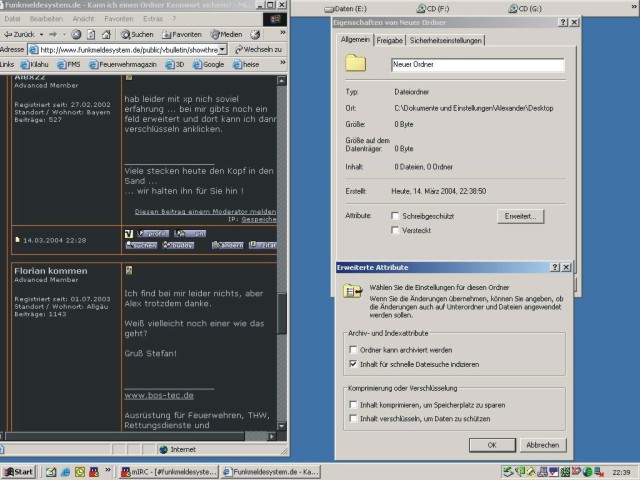Switch to the Sicherheitseinstellungen tab
The height and width of the screenshot is (480, 640).
pos(445,41)
